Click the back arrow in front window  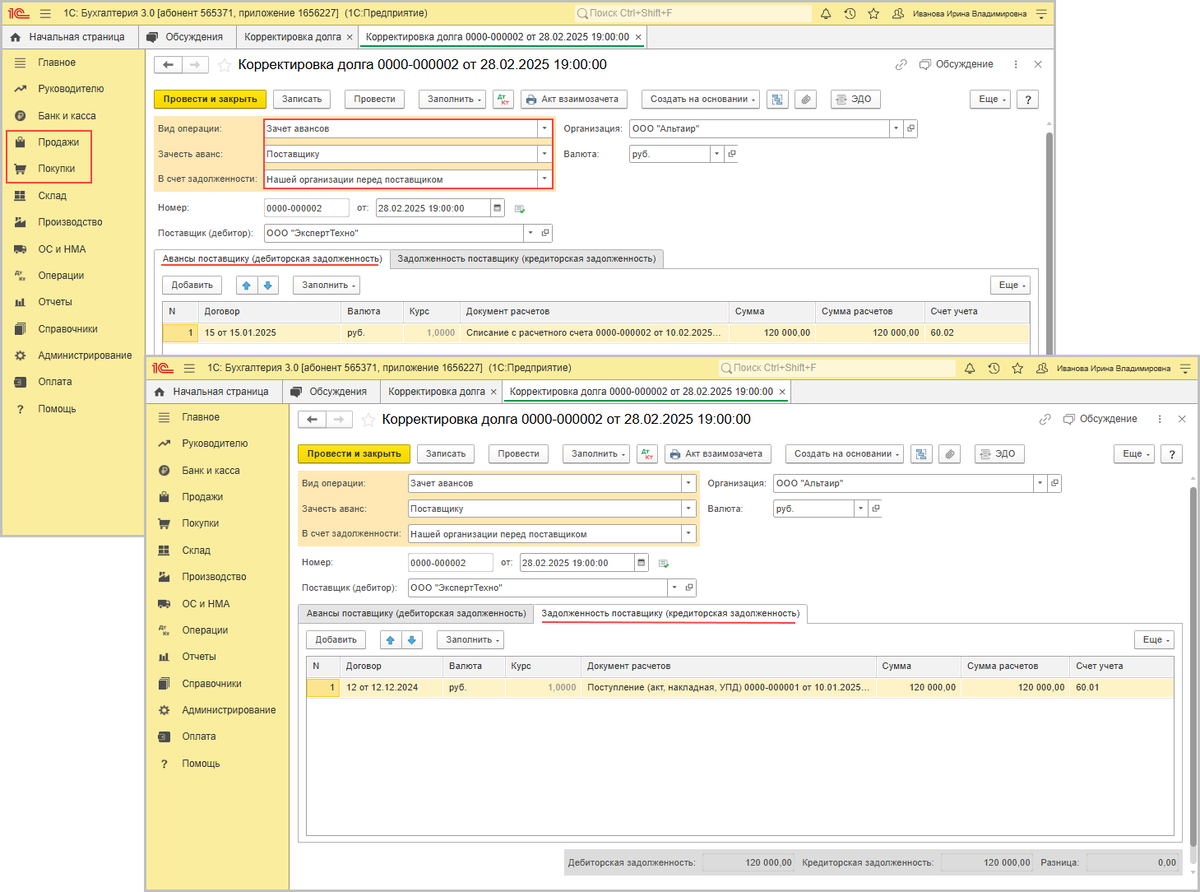pos(313,419)
